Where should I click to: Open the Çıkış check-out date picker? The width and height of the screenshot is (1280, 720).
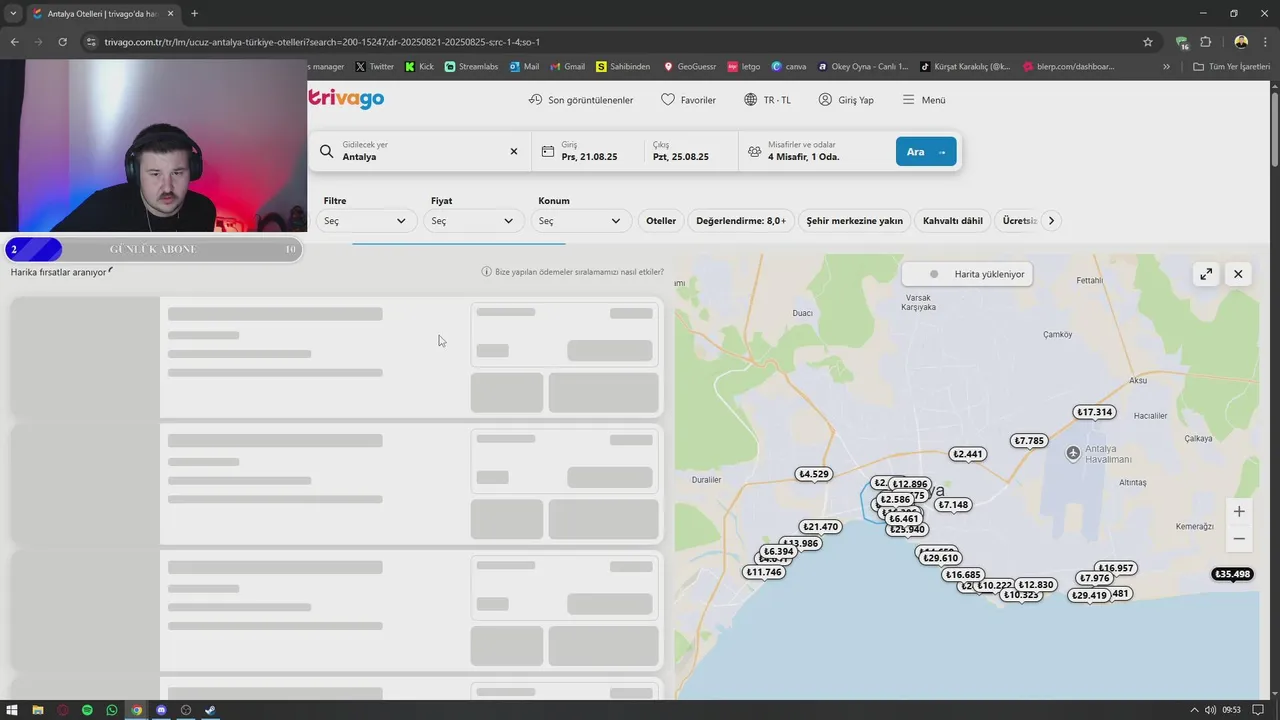pos(690,151)
